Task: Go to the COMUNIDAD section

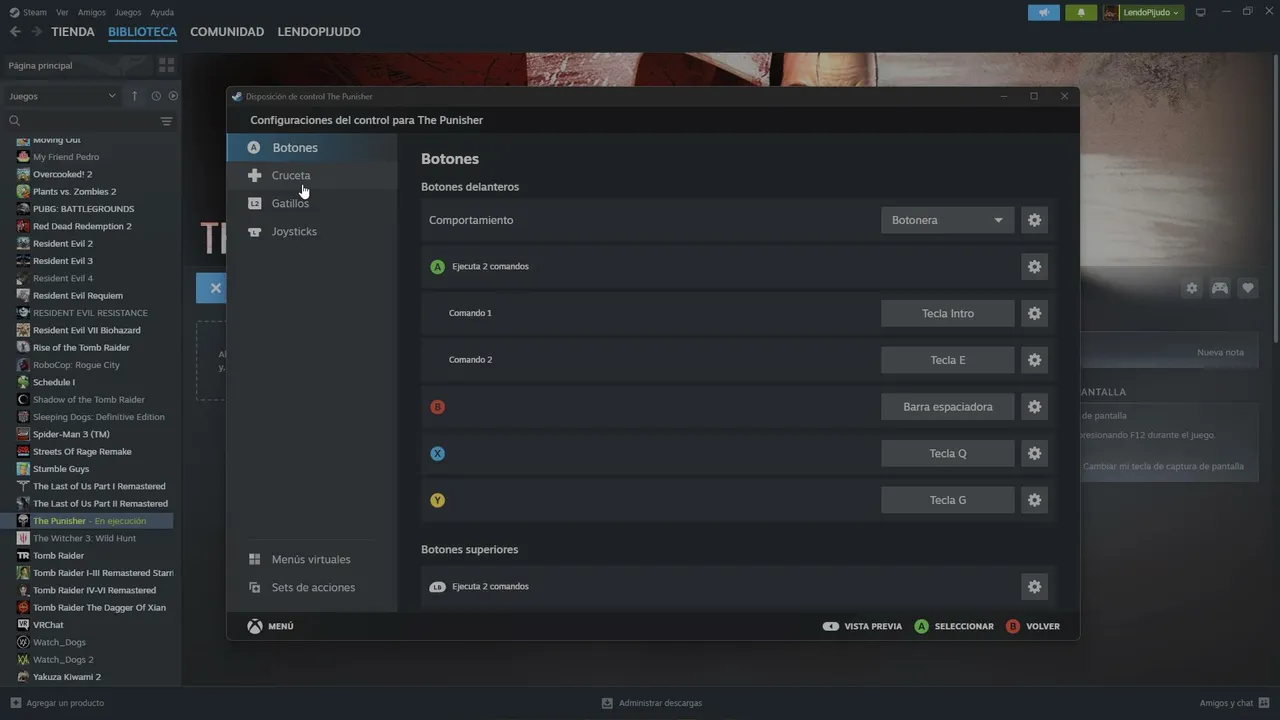Action: [x=227, y=32]
